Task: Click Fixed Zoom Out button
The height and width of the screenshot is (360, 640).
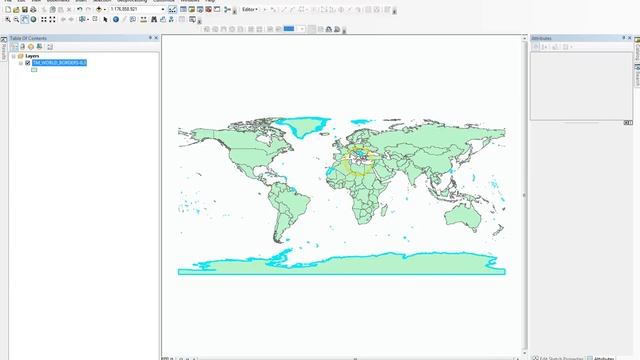Action: [x=53, y=19]
